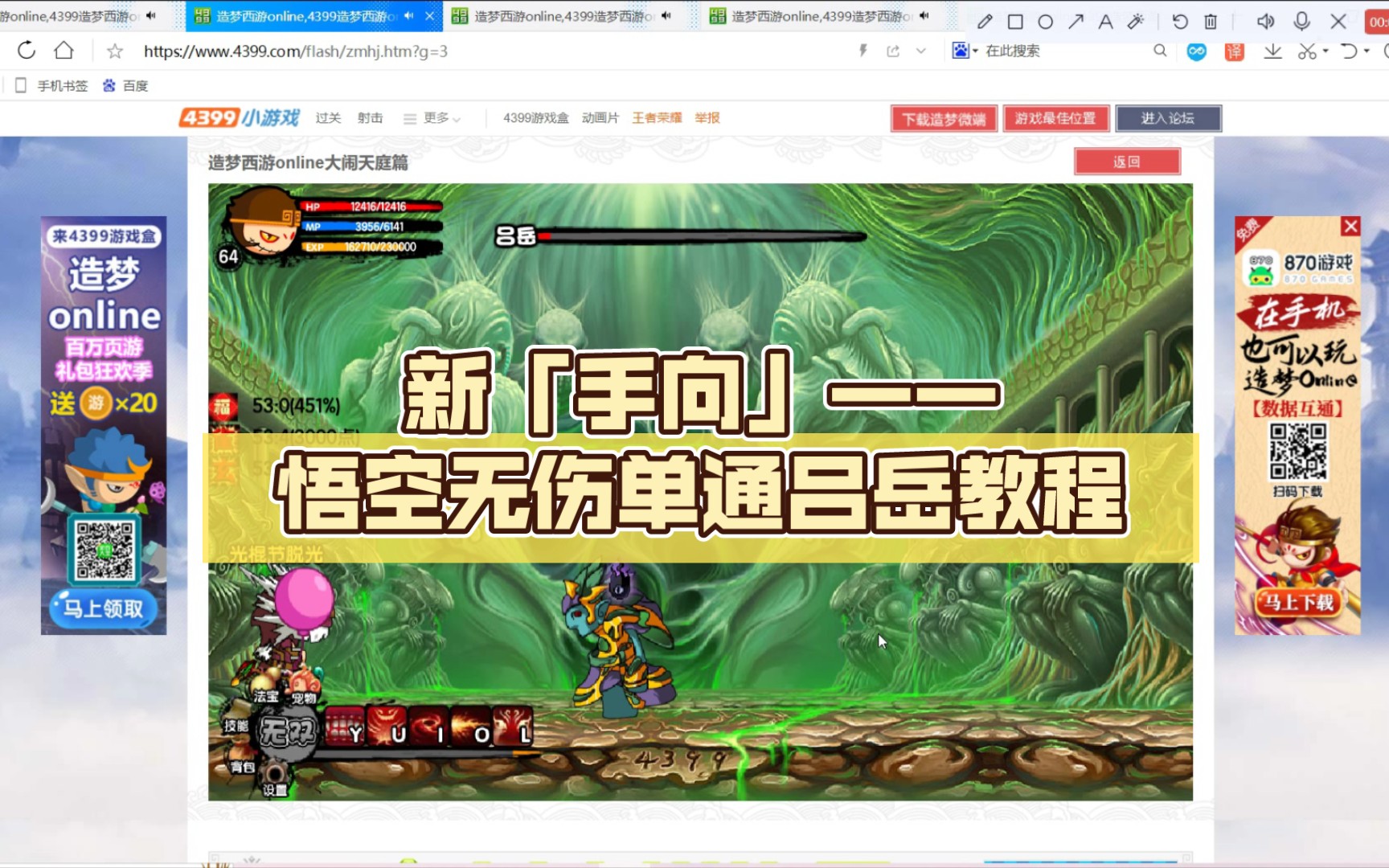This screenshot has width=1389, height=868.
Task: Click the 4399小游戏 logo
Action: point(239,117)
